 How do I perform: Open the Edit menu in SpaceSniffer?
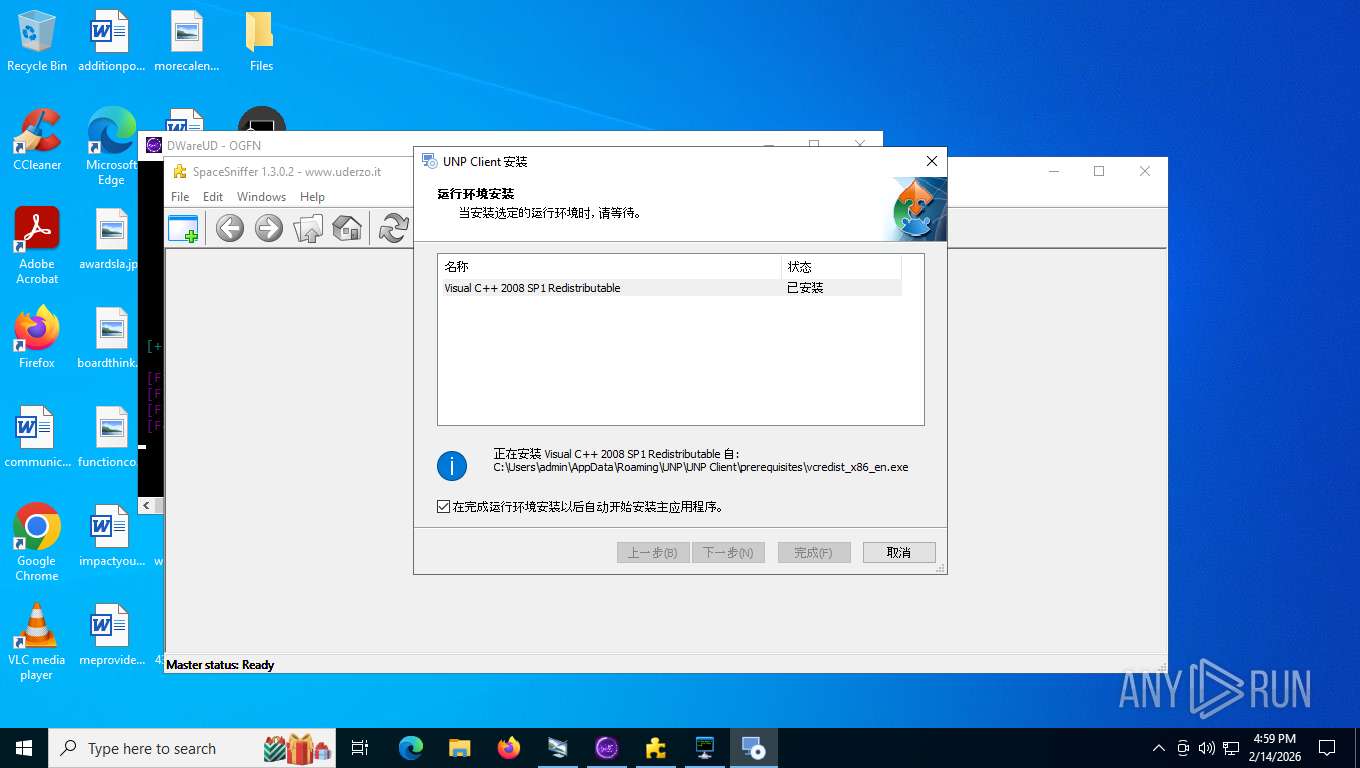click(x=213, y=197)
